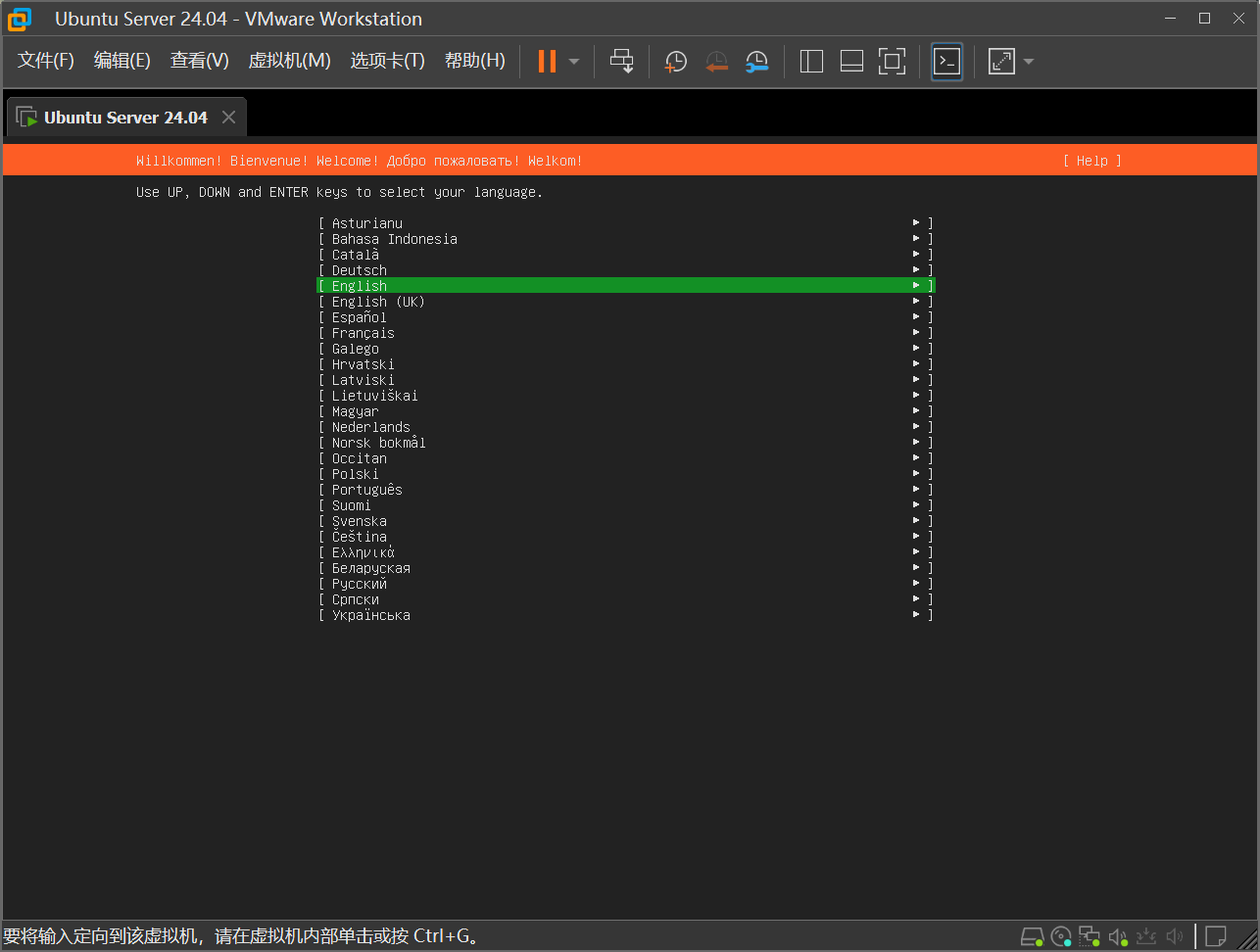This screenshot has width=1260, height=952.
Task: Click the network adapter status icon
Action: click(x=1090, y=936)
